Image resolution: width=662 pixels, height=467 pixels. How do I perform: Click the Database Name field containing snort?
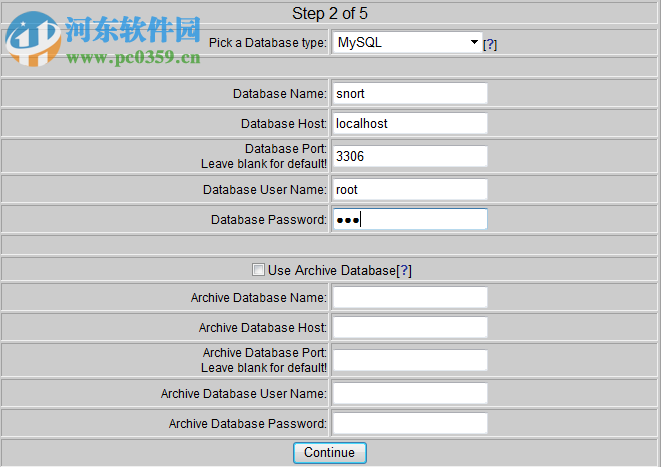tap(410, 94)
